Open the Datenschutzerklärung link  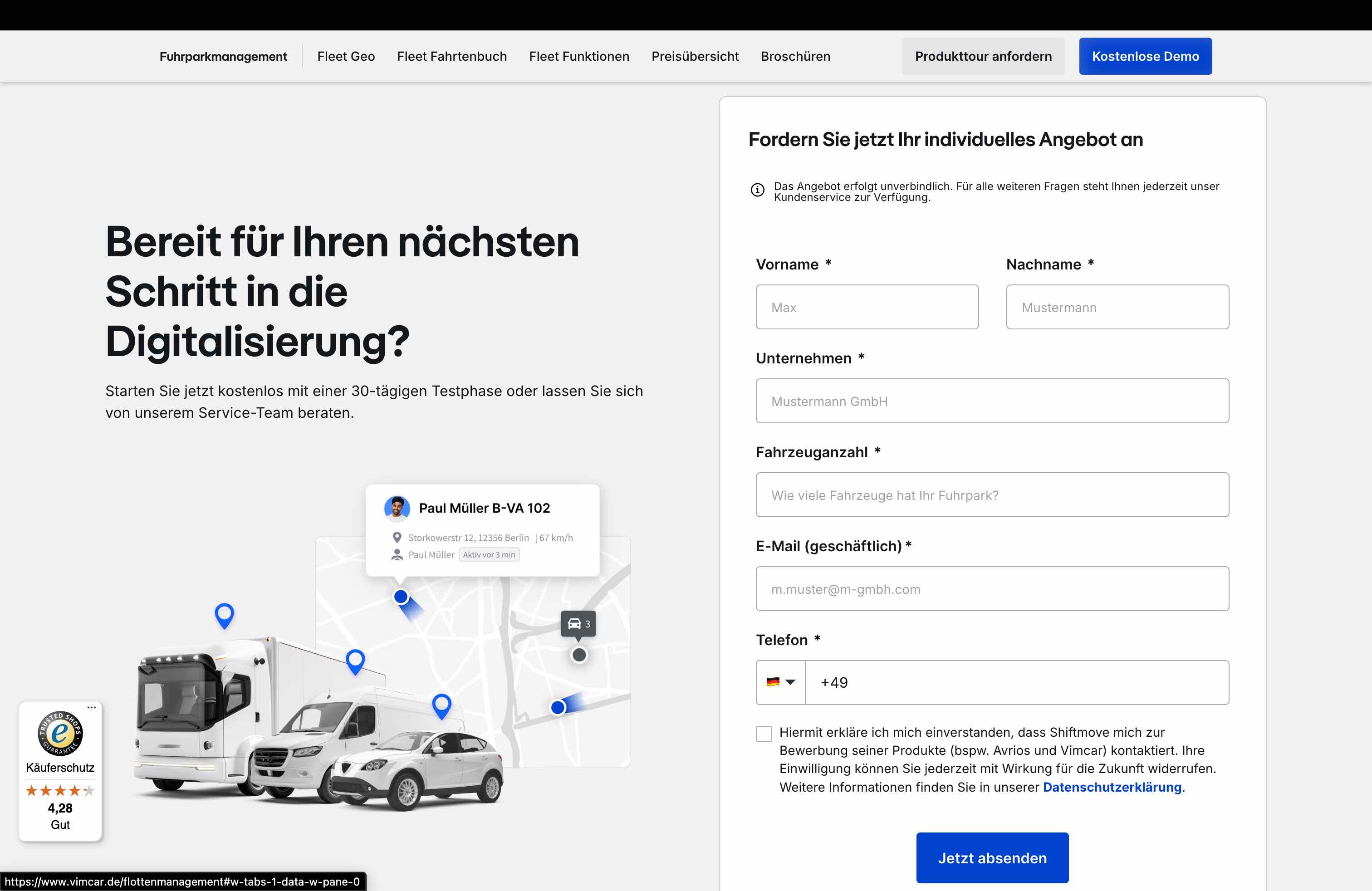tap(1112, 787)
